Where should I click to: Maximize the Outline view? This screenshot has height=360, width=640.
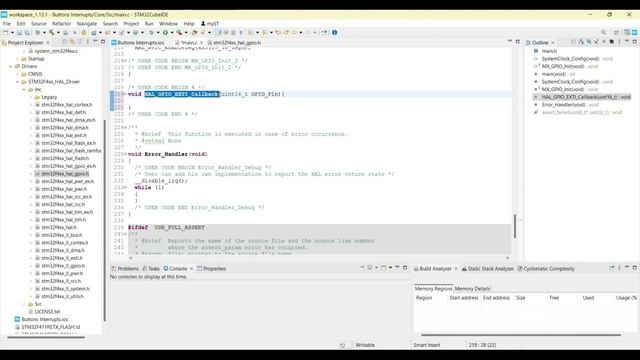pos(634,42)
